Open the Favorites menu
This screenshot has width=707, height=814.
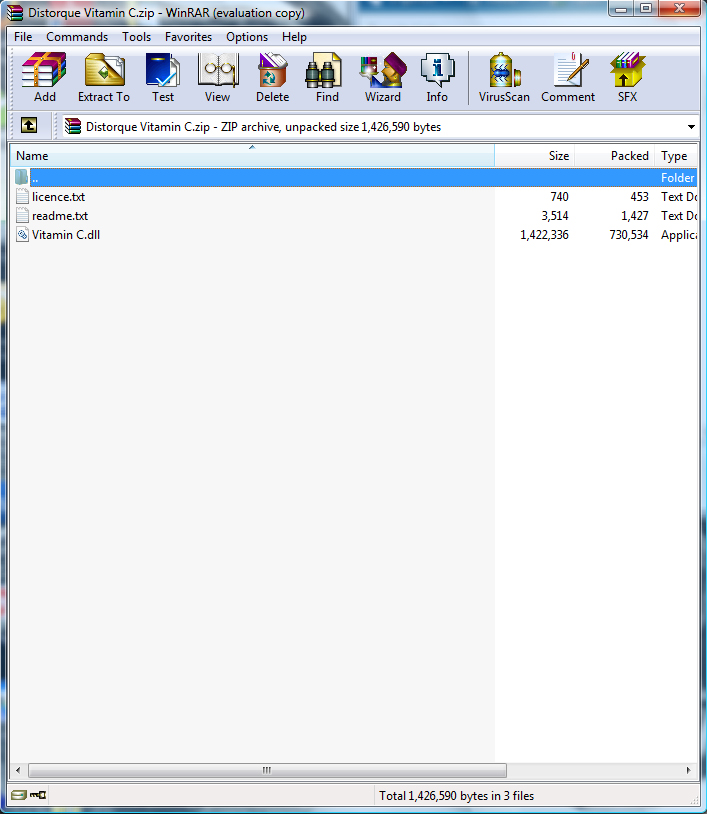coord(188,37)
